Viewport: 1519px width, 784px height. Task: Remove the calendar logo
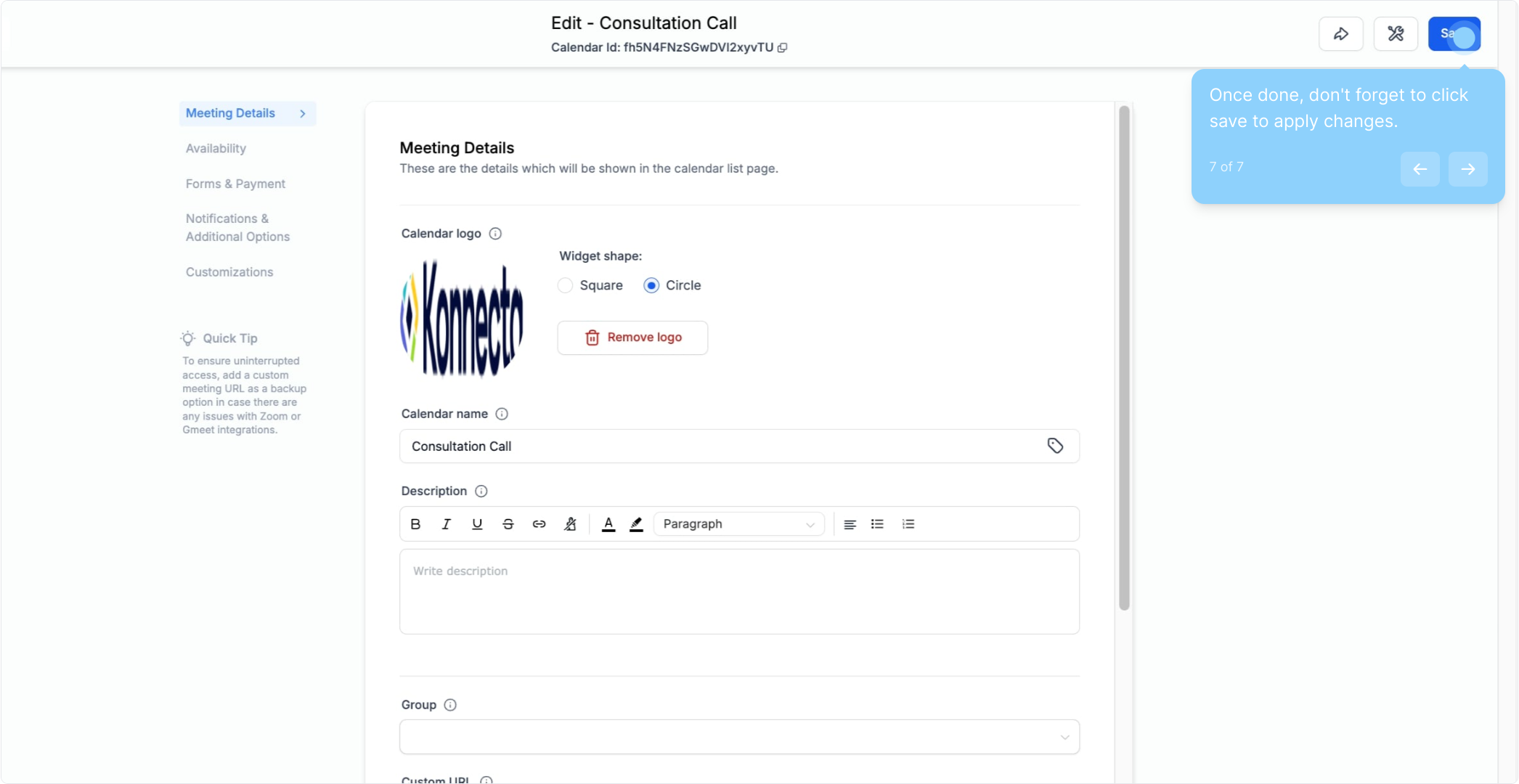pyautogui.click(x=632, y=338)
